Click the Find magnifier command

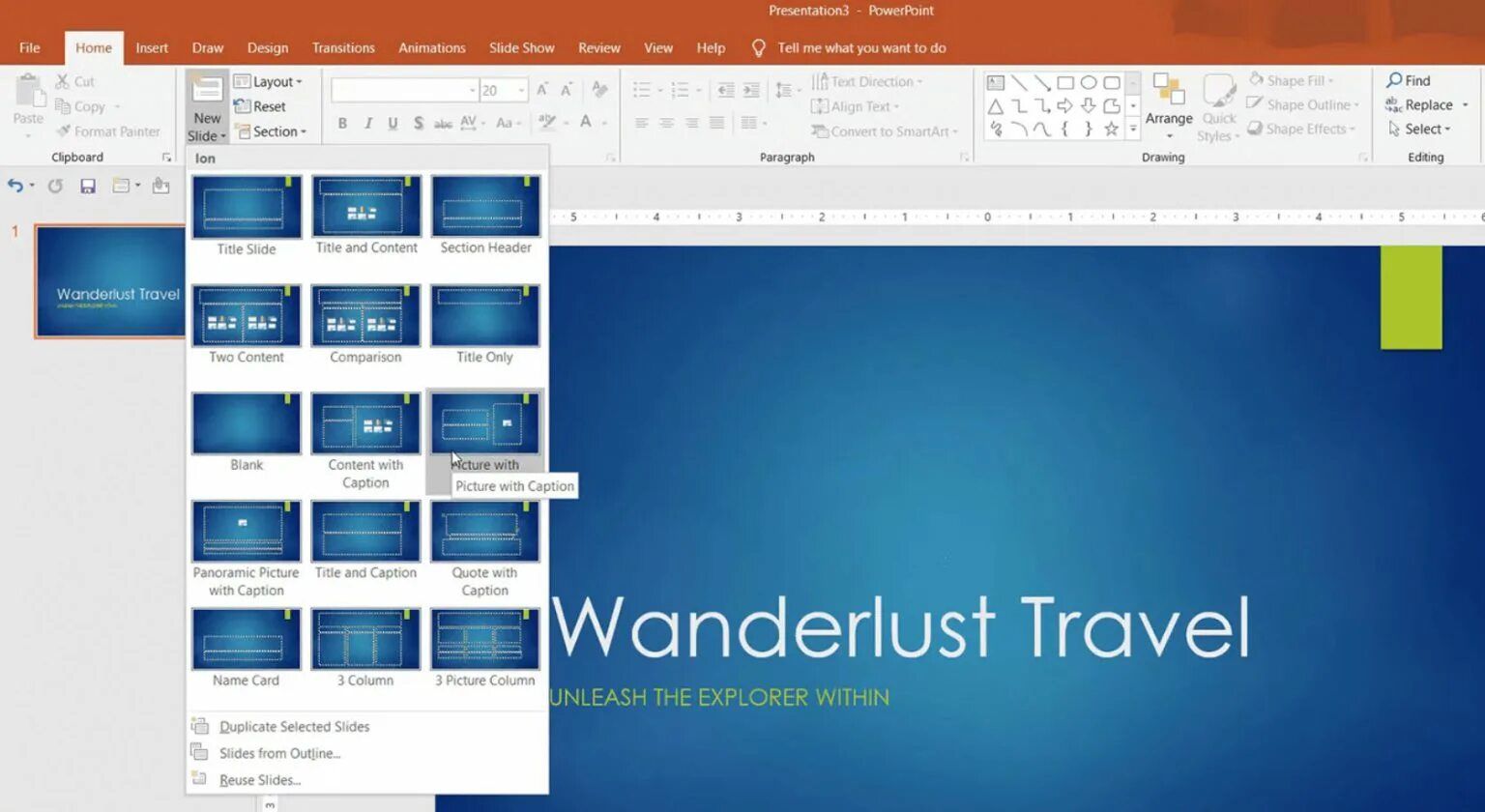pos(1408,80)
